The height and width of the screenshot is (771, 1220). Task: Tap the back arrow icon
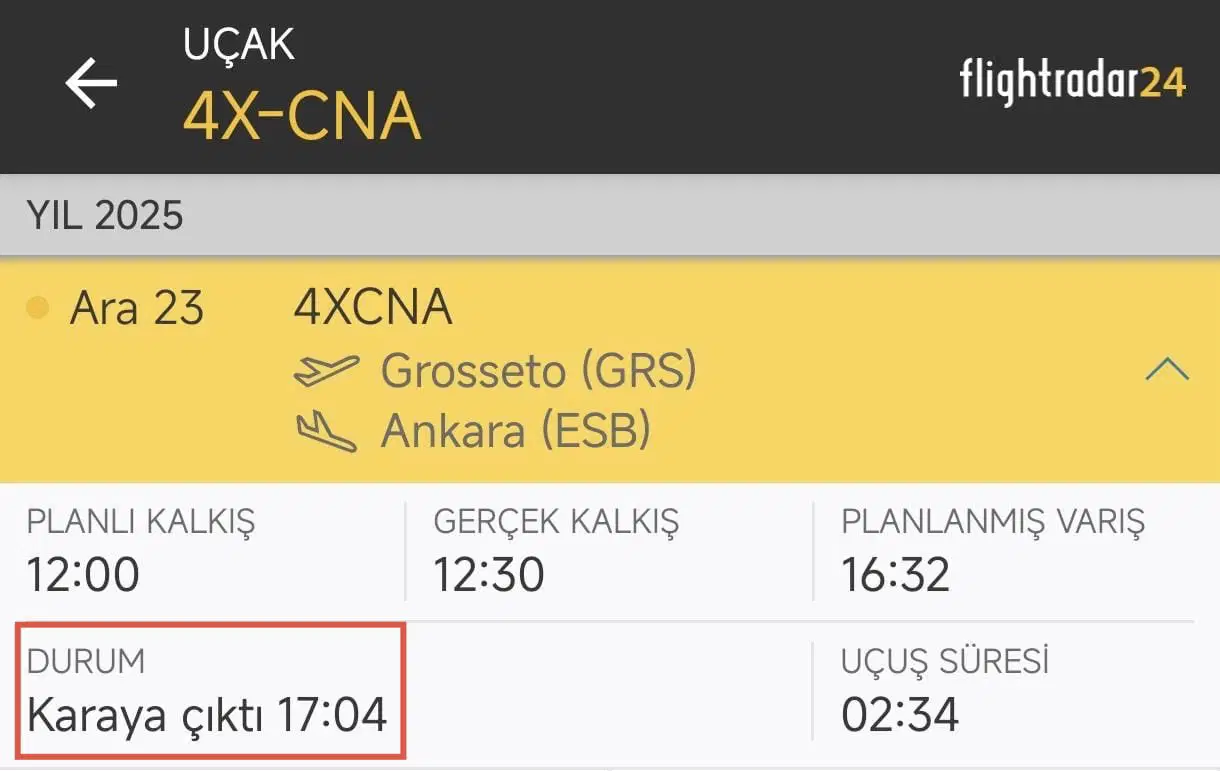[91, 82]
